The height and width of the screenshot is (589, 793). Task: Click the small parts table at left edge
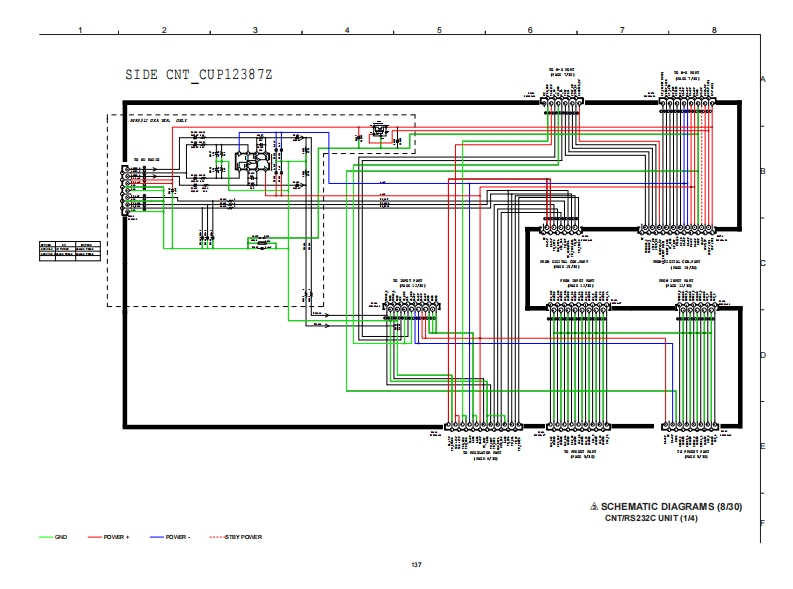coord(71,250)
